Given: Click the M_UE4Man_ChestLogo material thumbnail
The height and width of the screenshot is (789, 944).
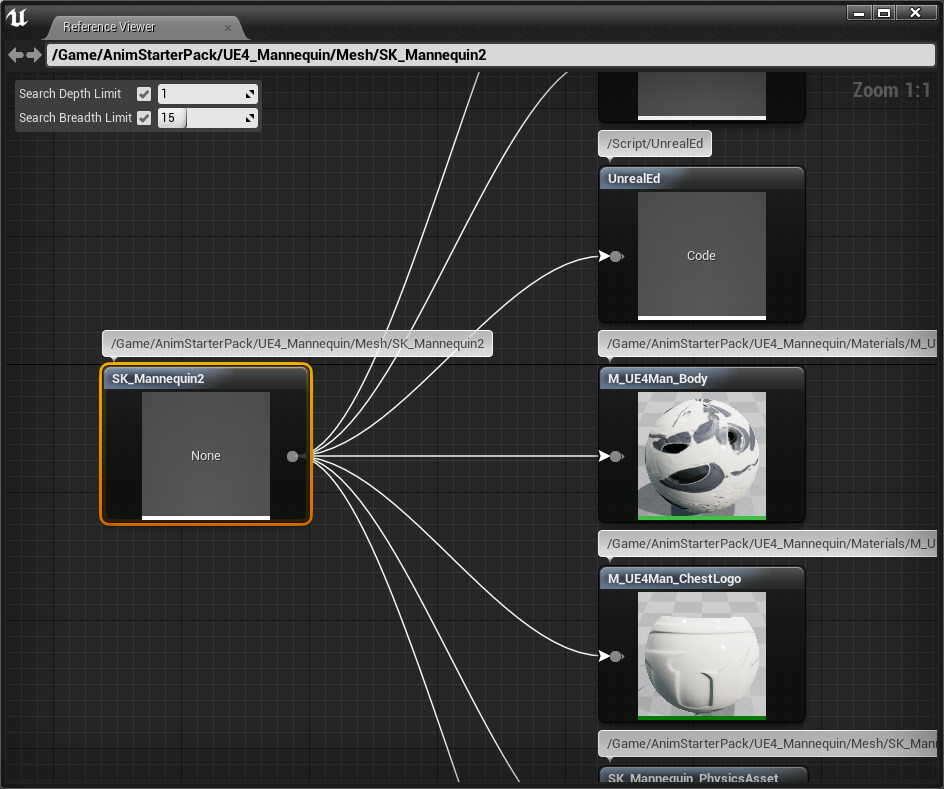Looking at the screenshot, I should pos(701,655).
